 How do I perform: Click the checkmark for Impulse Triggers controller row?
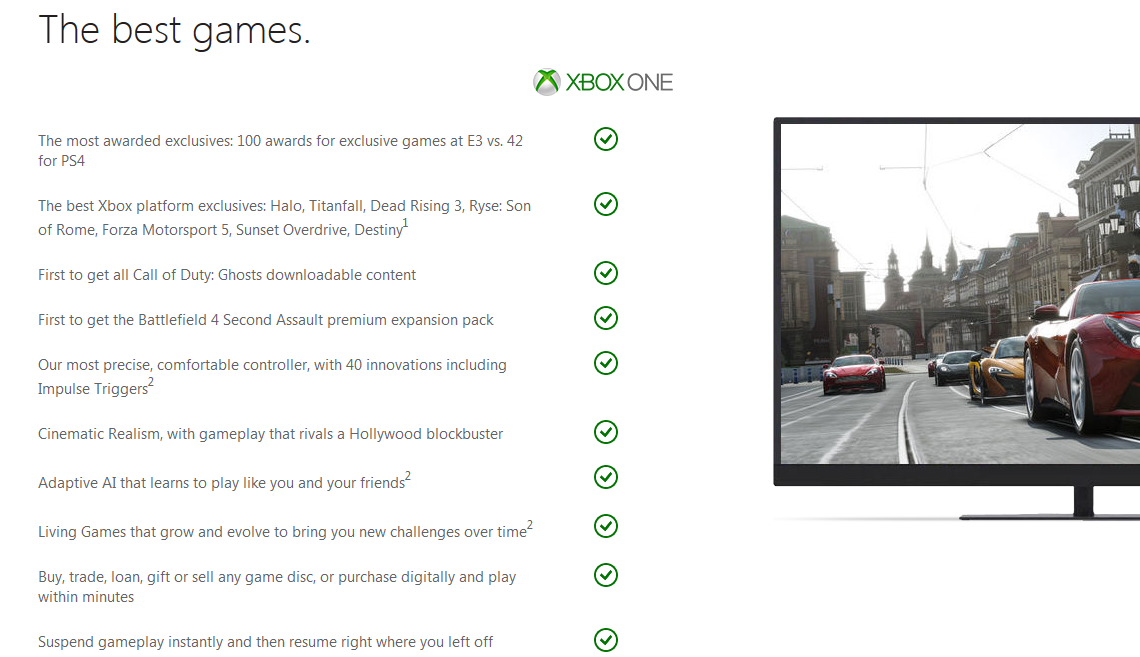click(606, 363)
